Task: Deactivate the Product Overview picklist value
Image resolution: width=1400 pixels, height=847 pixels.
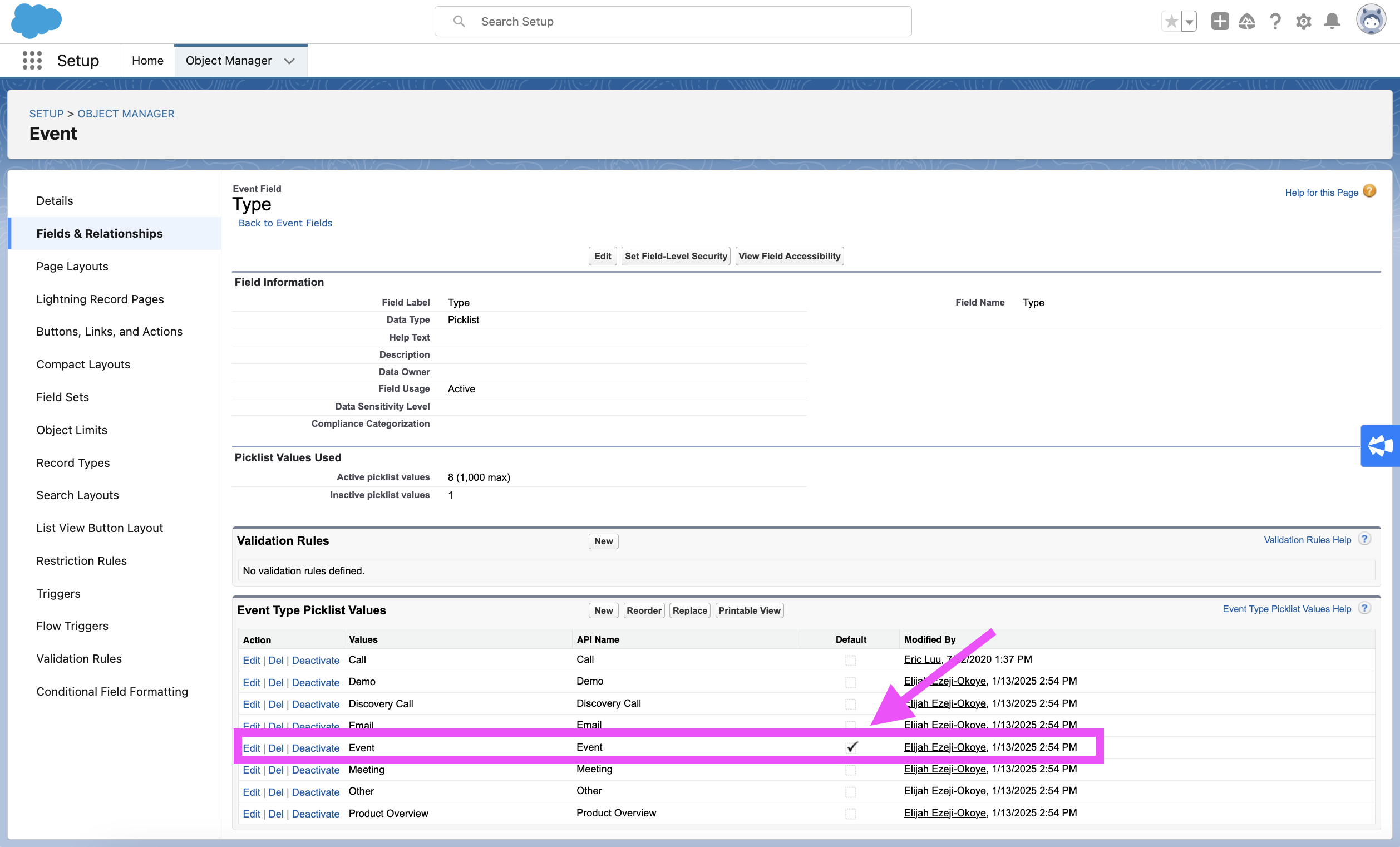Action: 316,814
